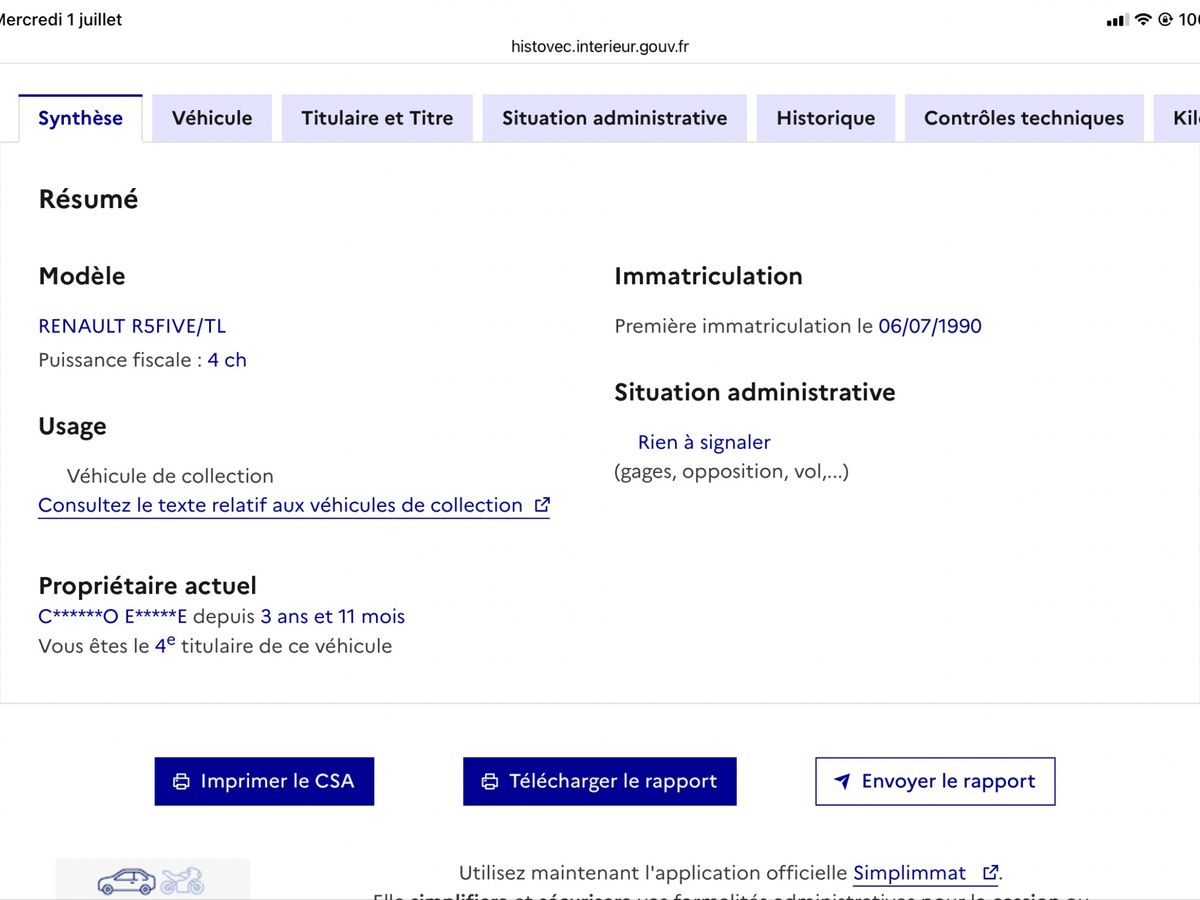Open the Titulaire et Titre tab
The width and height of the screenshot is (1200, 900).
tap(377, 118)
